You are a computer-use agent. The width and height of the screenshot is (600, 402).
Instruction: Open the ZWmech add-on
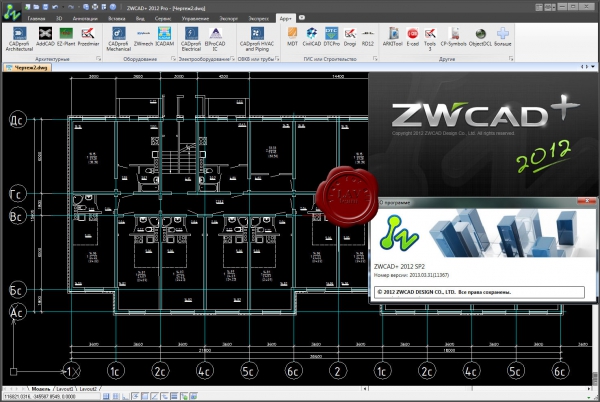pos(143,37)
